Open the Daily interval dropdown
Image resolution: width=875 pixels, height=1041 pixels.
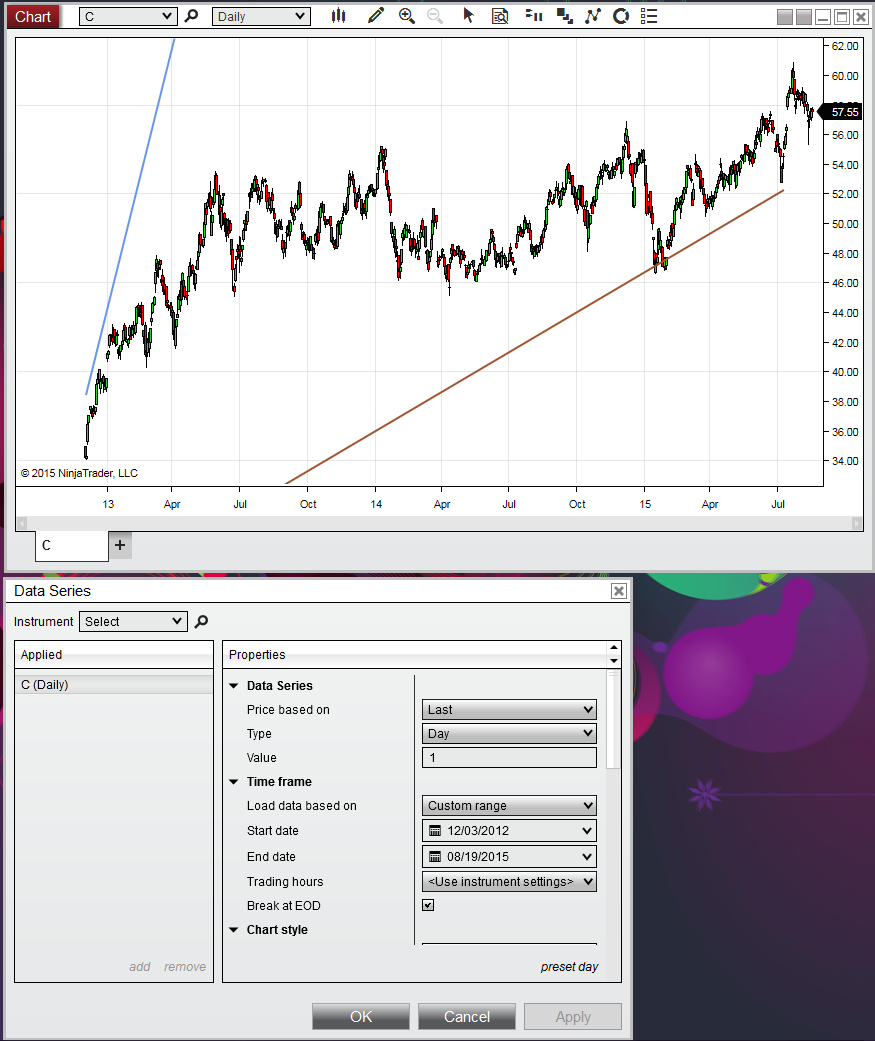[x=262, y=17]
